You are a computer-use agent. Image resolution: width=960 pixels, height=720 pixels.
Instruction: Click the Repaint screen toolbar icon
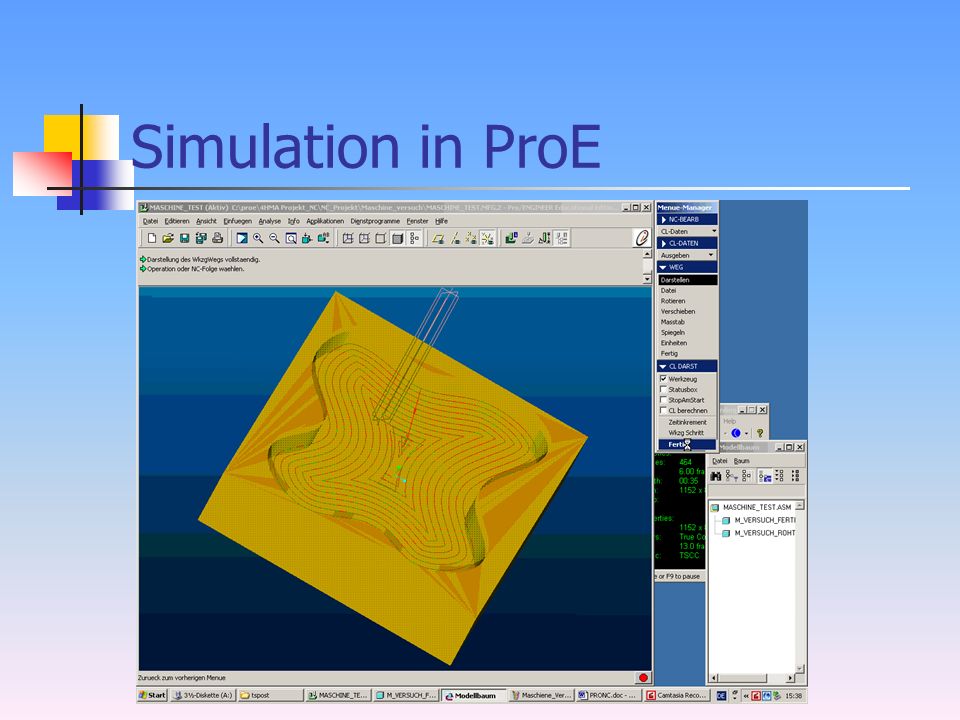(x=242, y=238)
